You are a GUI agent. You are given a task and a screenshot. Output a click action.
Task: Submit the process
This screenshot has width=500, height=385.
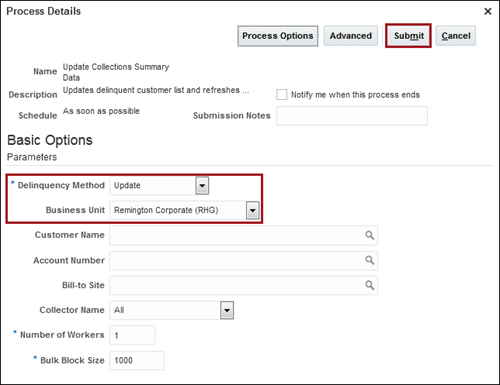pyautogui.click(x=409, y=36)
